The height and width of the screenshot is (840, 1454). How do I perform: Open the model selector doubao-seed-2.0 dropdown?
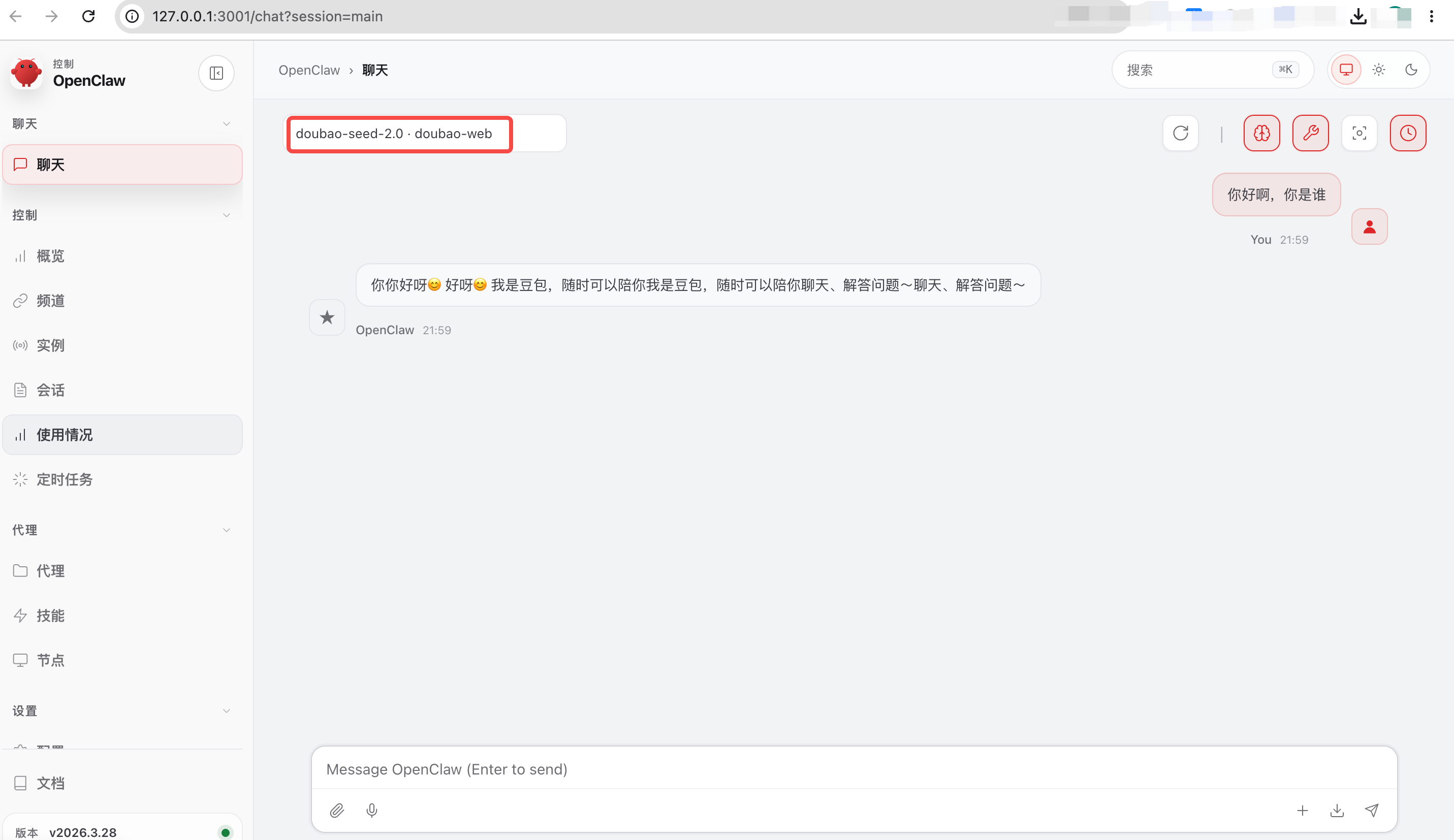pos(426,134)
